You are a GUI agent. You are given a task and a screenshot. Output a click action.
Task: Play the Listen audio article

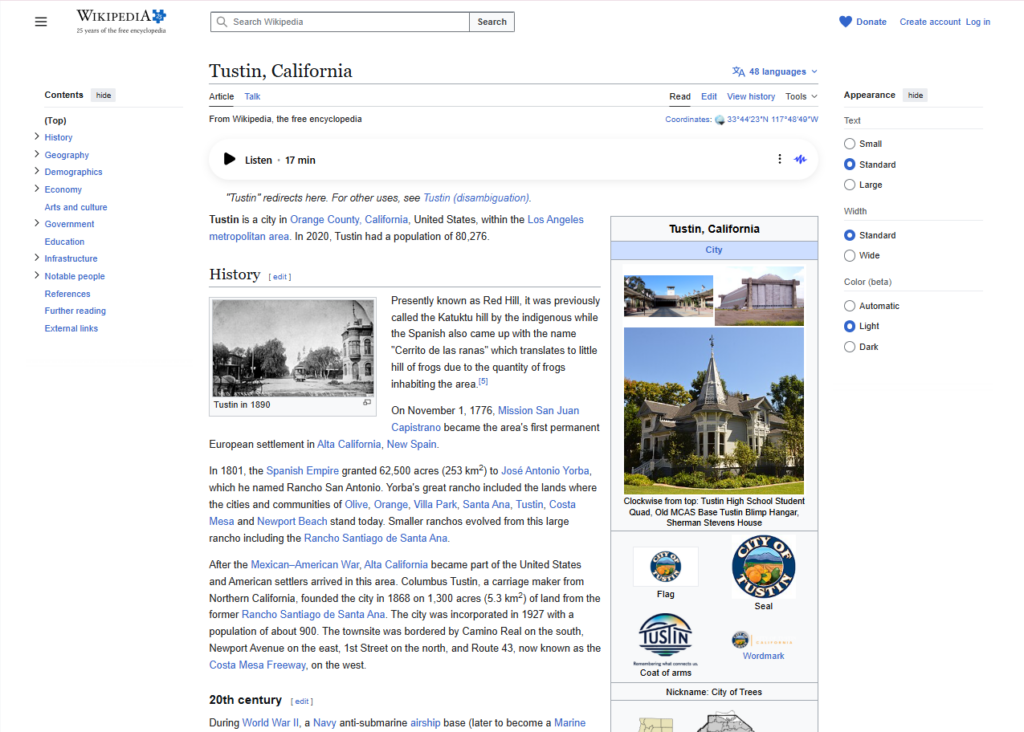(229, 159)
